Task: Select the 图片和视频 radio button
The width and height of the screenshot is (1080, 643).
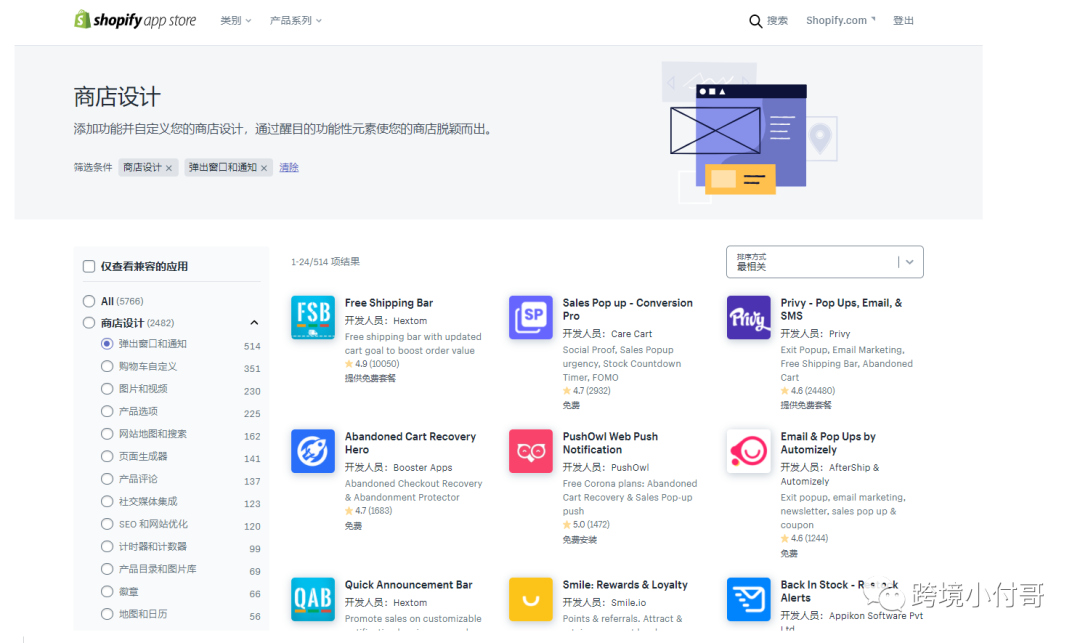Action: point(107,388)
